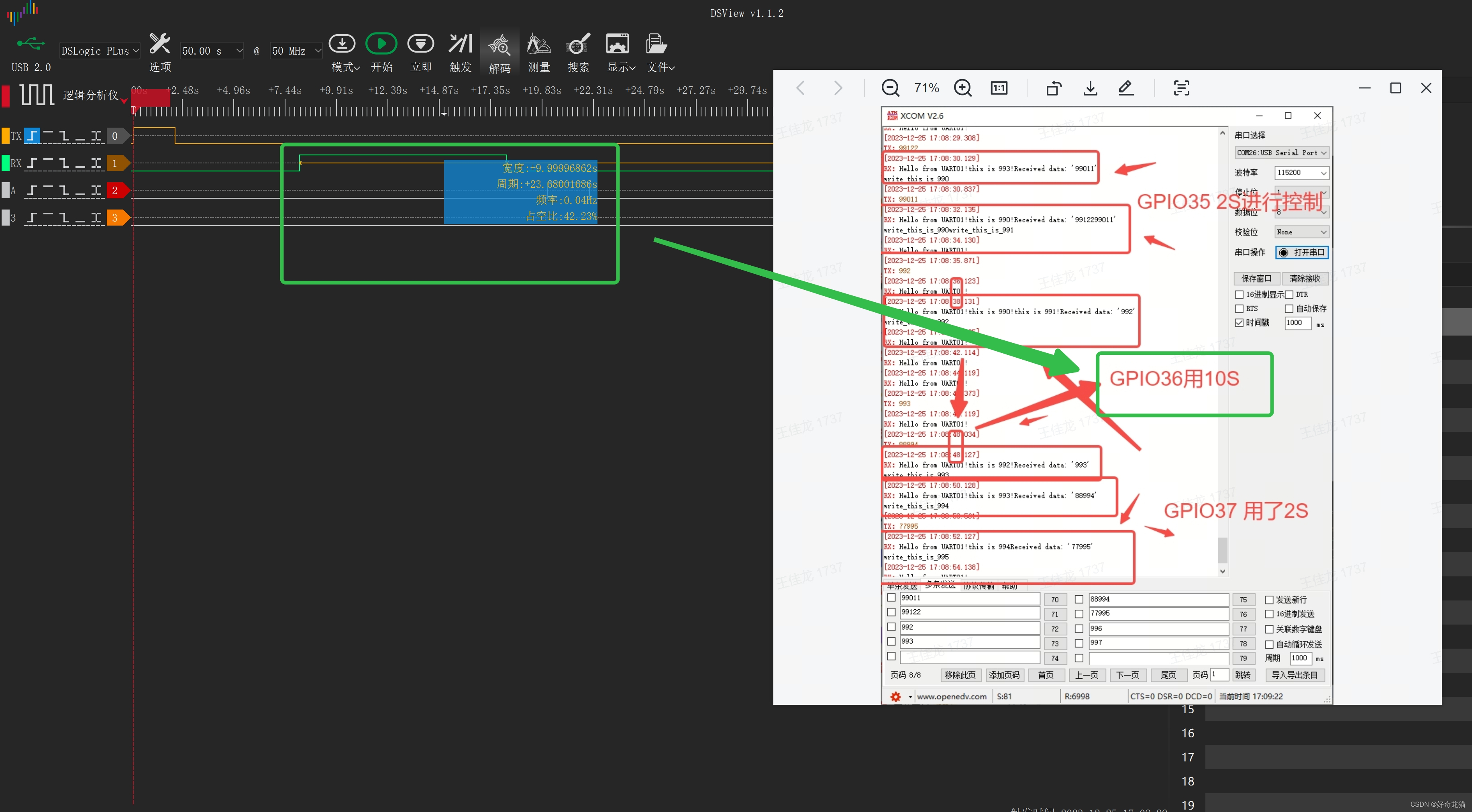Screen dimensions: 1472x812
Task: Open the 模式 mode menu
Action: coord(345,52)
